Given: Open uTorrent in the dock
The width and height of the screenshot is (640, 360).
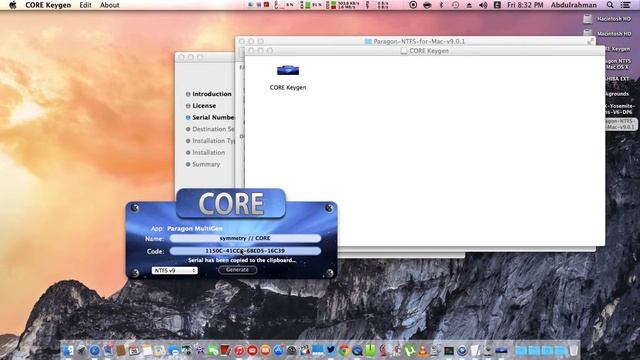Looking at the screenshot, I should [x=410, y=350].
